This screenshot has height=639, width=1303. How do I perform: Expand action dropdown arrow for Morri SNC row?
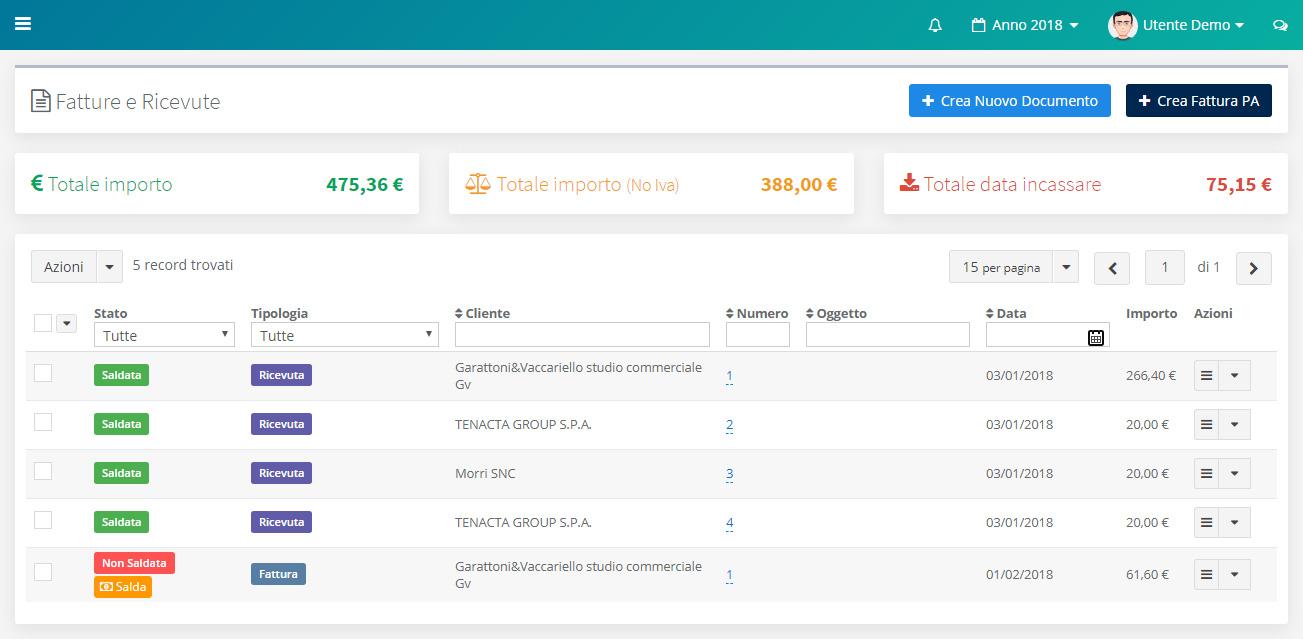[x=1235, y=473]
